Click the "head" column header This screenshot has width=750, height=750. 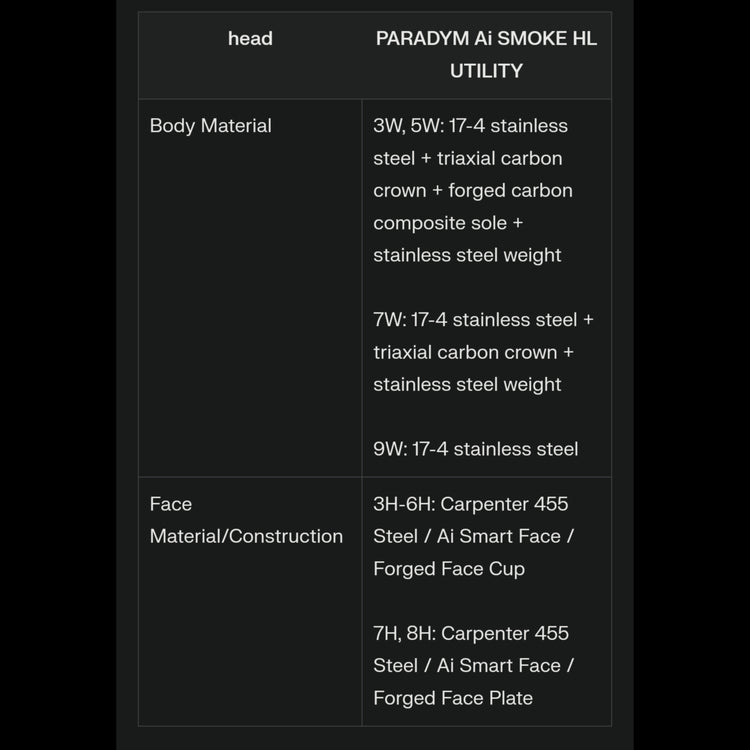pyautogui.click(x=250, y=39)
